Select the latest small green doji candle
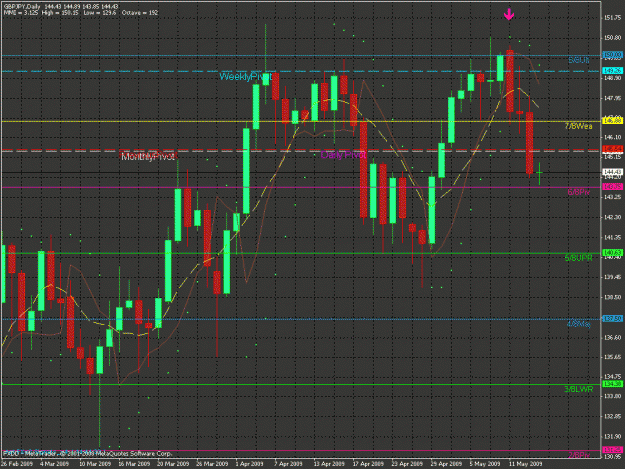625x469 pixels. (539, 173)
